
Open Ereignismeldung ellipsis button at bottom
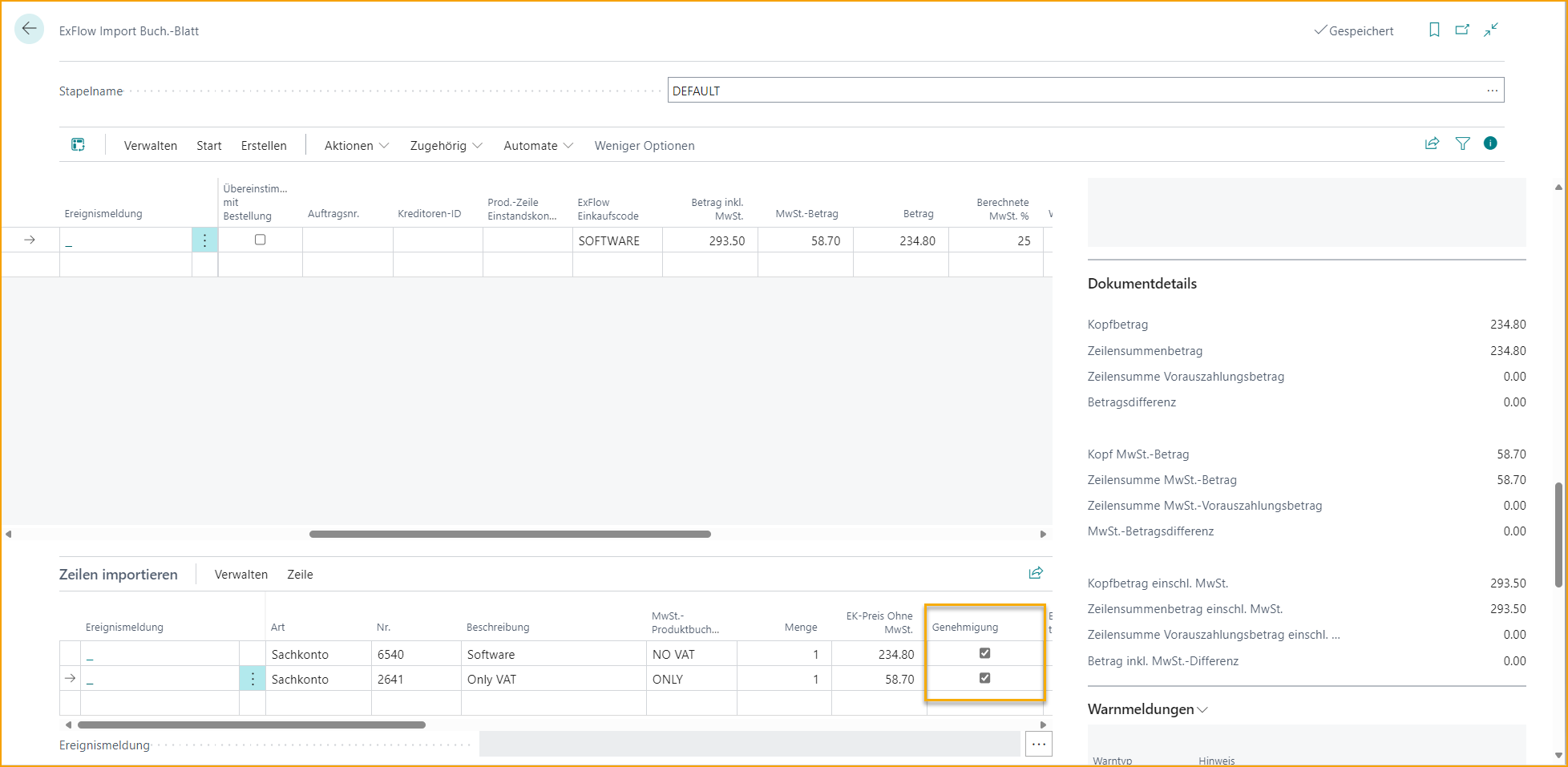coord(1039,744)
